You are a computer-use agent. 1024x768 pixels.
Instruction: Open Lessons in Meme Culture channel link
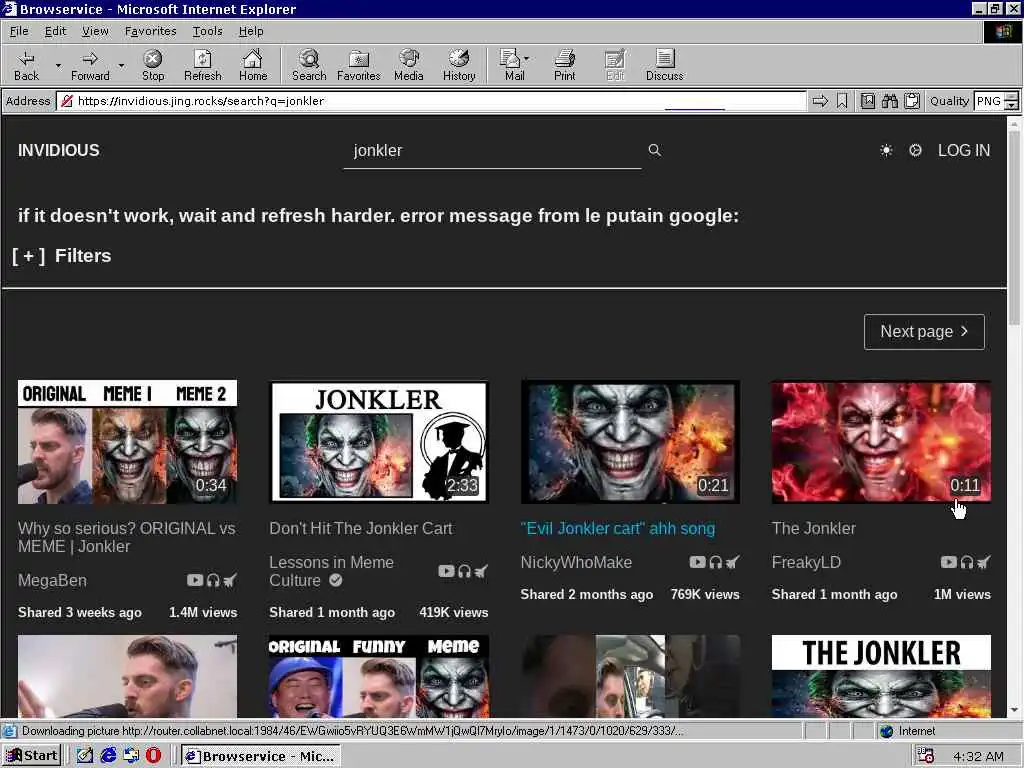[332, 571]
